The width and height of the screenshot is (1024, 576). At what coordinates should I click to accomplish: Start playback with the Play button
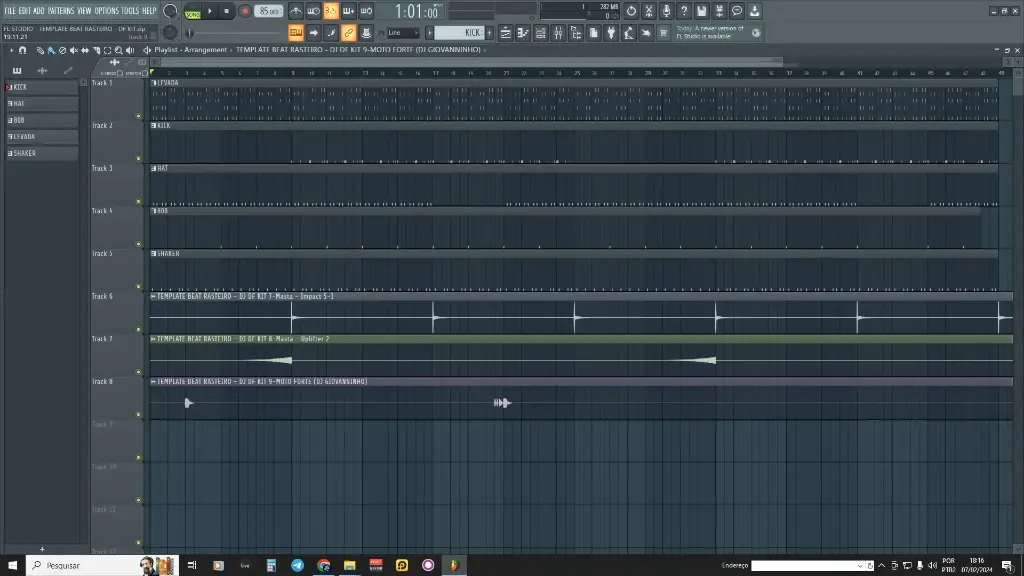click(x=210, y=11)
